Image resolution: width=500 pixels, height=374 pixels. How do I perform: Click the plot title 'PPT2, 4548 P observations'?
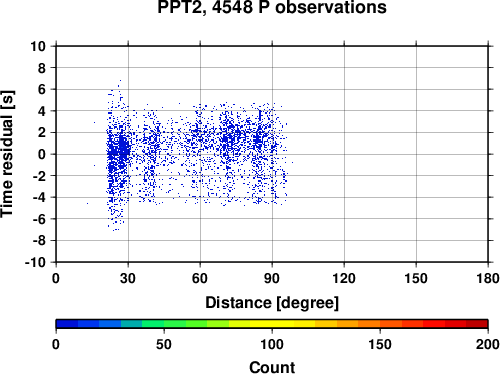click(x=272, y=7)
